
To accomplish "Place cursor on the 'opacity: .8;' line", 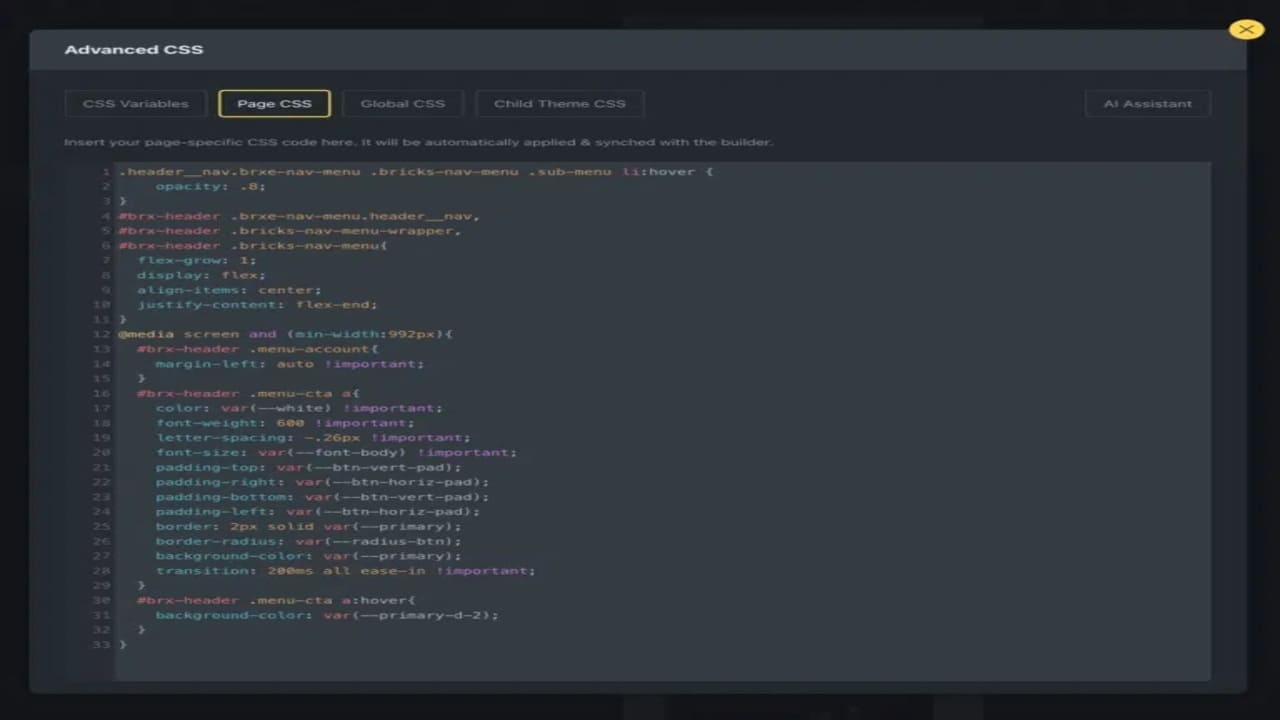I will click(210, 187).
